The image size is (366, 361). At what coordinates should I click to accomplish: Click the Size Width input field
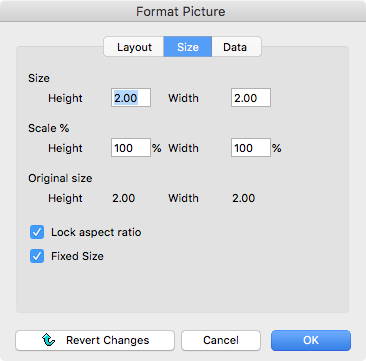click(251, 98)
